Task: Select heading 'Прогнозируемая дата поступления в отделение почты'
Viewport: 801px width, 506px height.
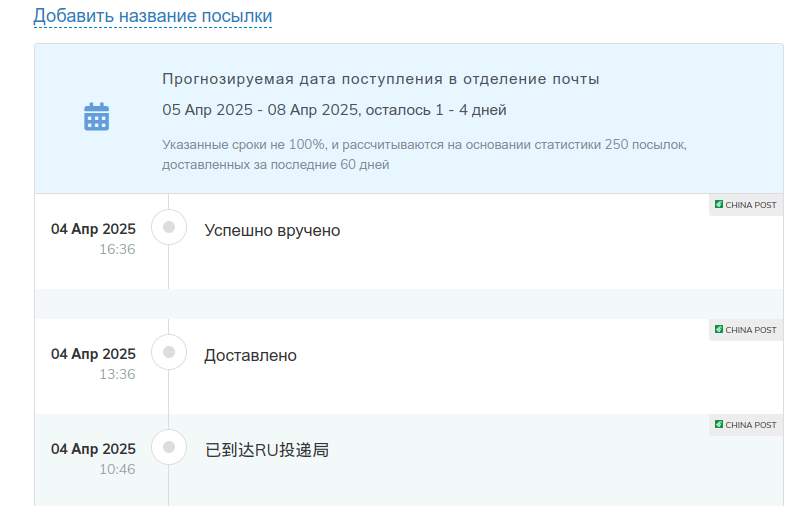Action: [381, 79]
